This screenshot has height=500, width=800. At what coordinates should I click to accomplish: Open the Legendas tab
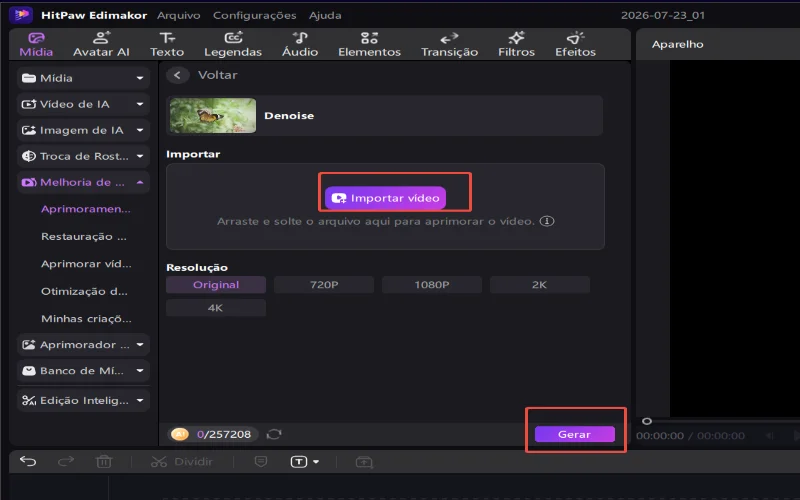(x=233, y=44)
